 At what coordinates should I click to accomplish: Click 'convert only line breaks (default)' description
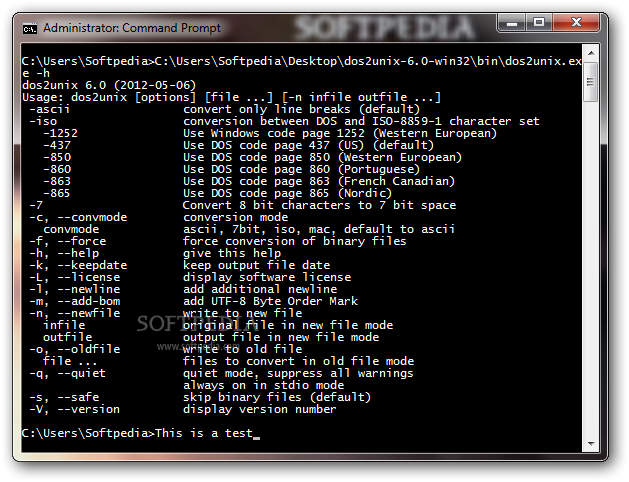(301, 109)
